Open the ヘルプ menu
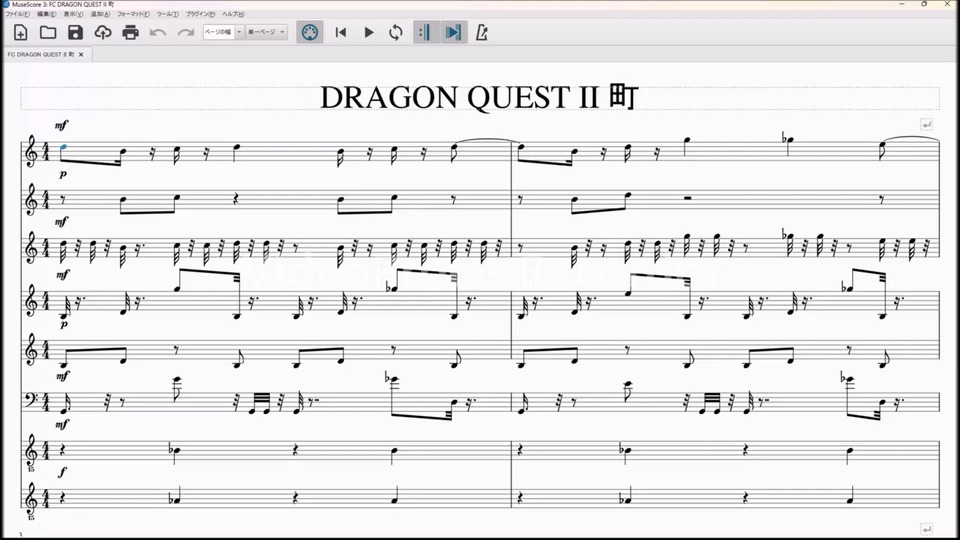 click(233, 14)
